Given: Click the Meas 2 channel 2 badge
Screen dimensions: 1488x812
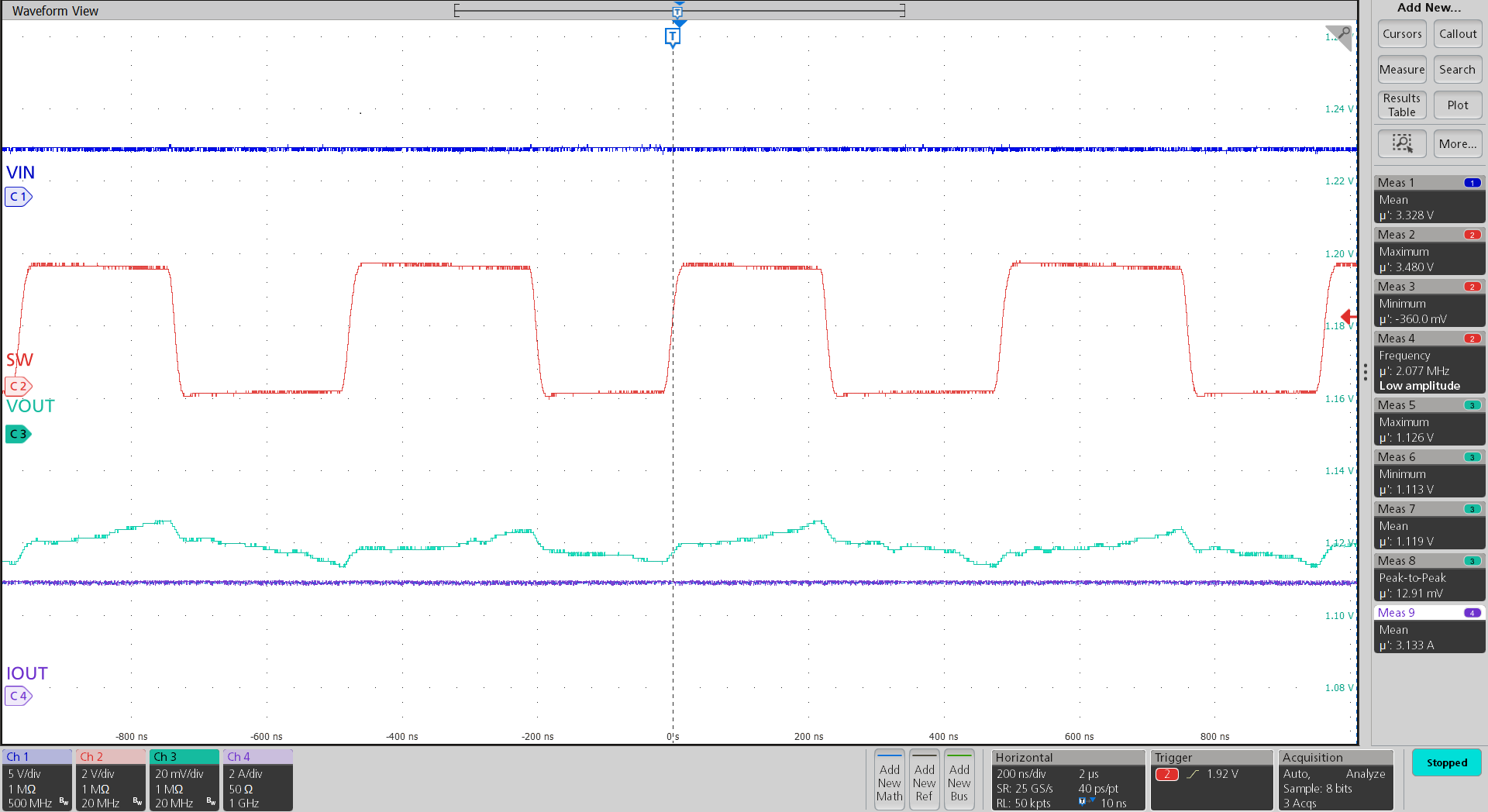Looking at the screenshot, I should (1472, 235).
